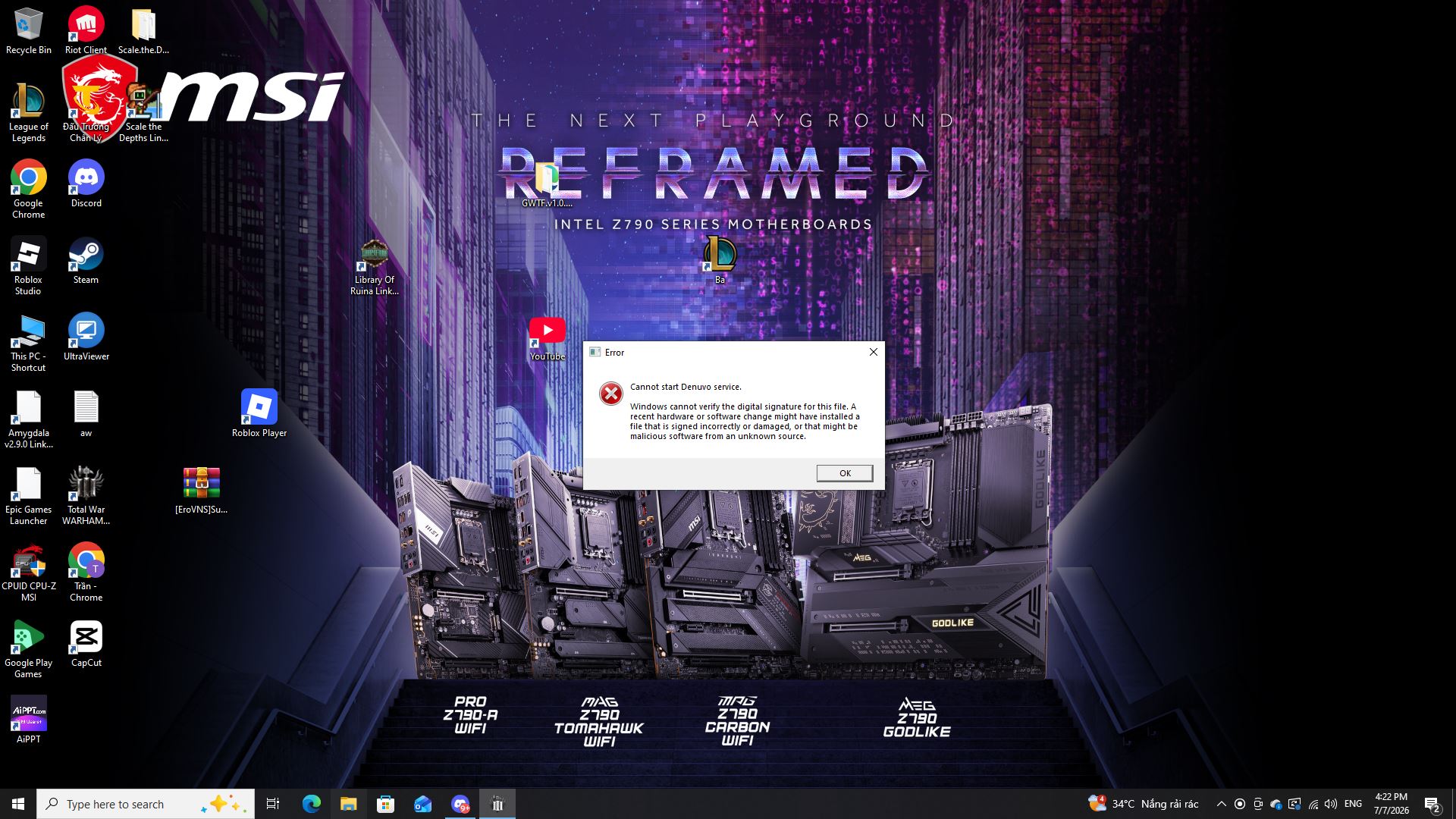Select the Amygdala v2.9.0 shortcut

[x=29, y=419]
